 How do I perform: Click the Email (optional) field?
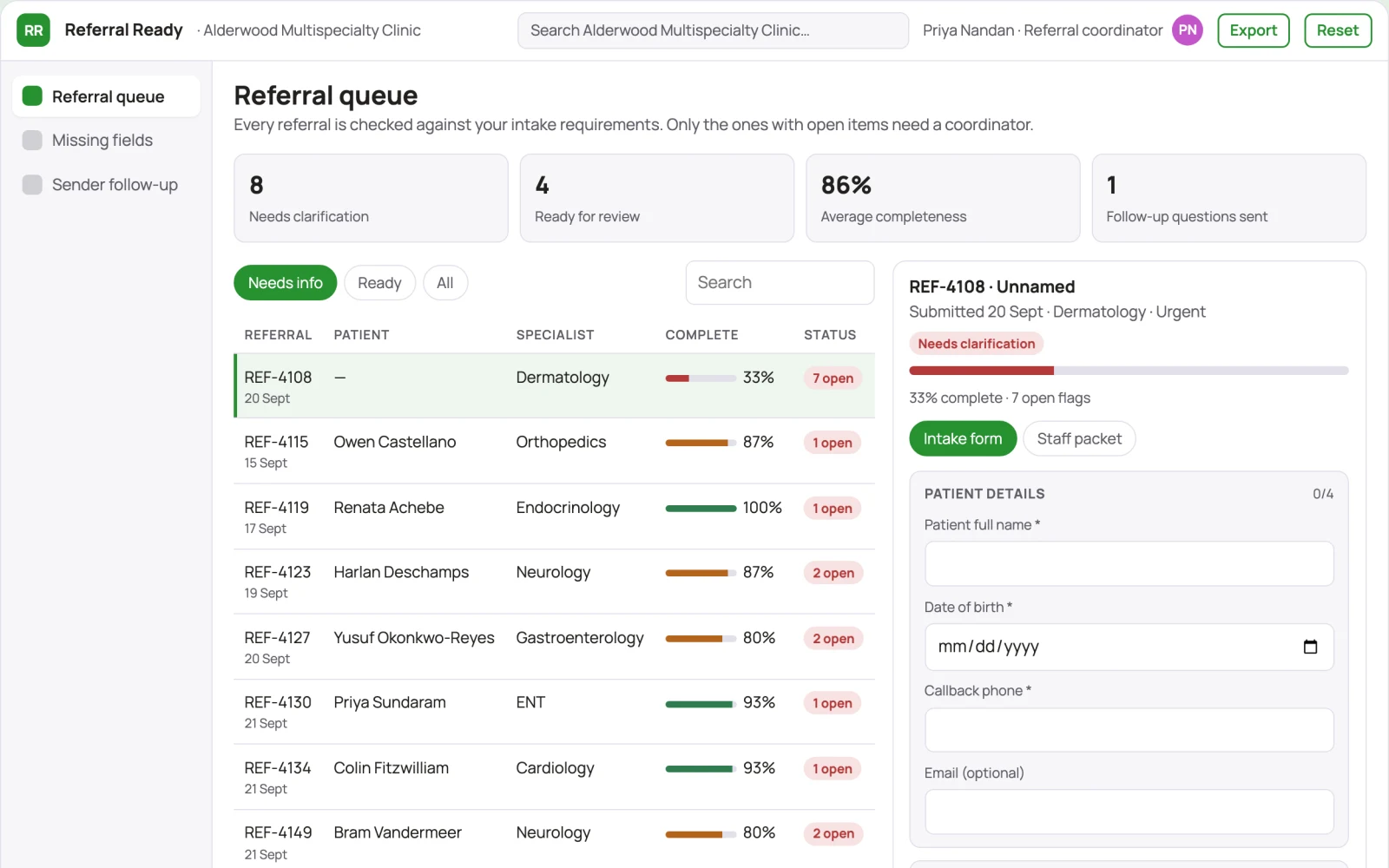point(1129,812)
